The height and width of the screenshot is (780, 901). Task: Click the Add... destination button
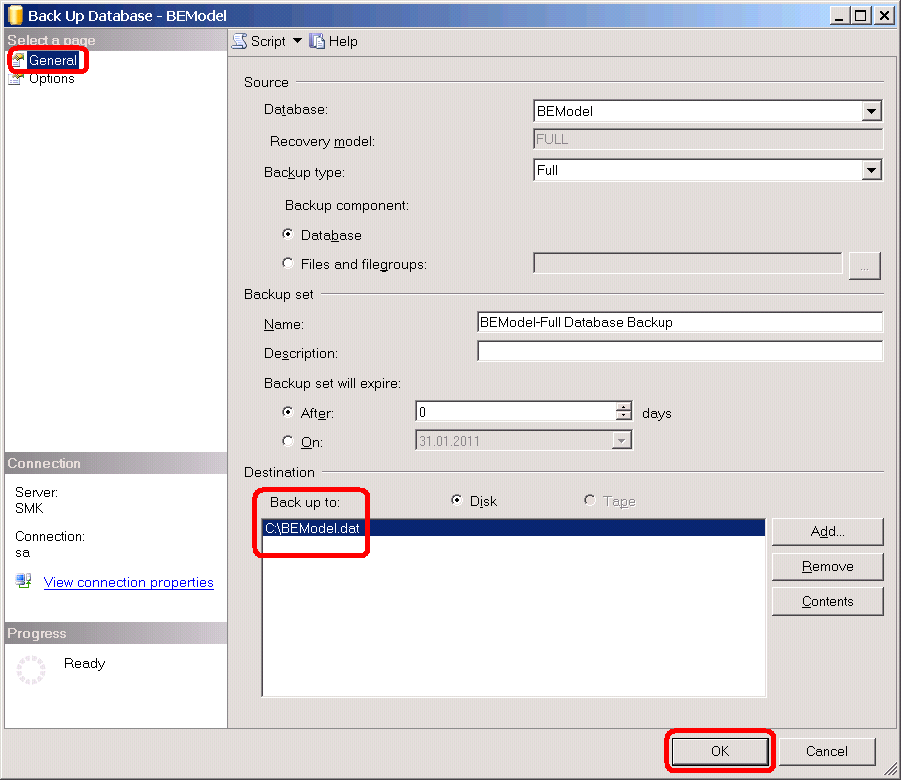827,531
